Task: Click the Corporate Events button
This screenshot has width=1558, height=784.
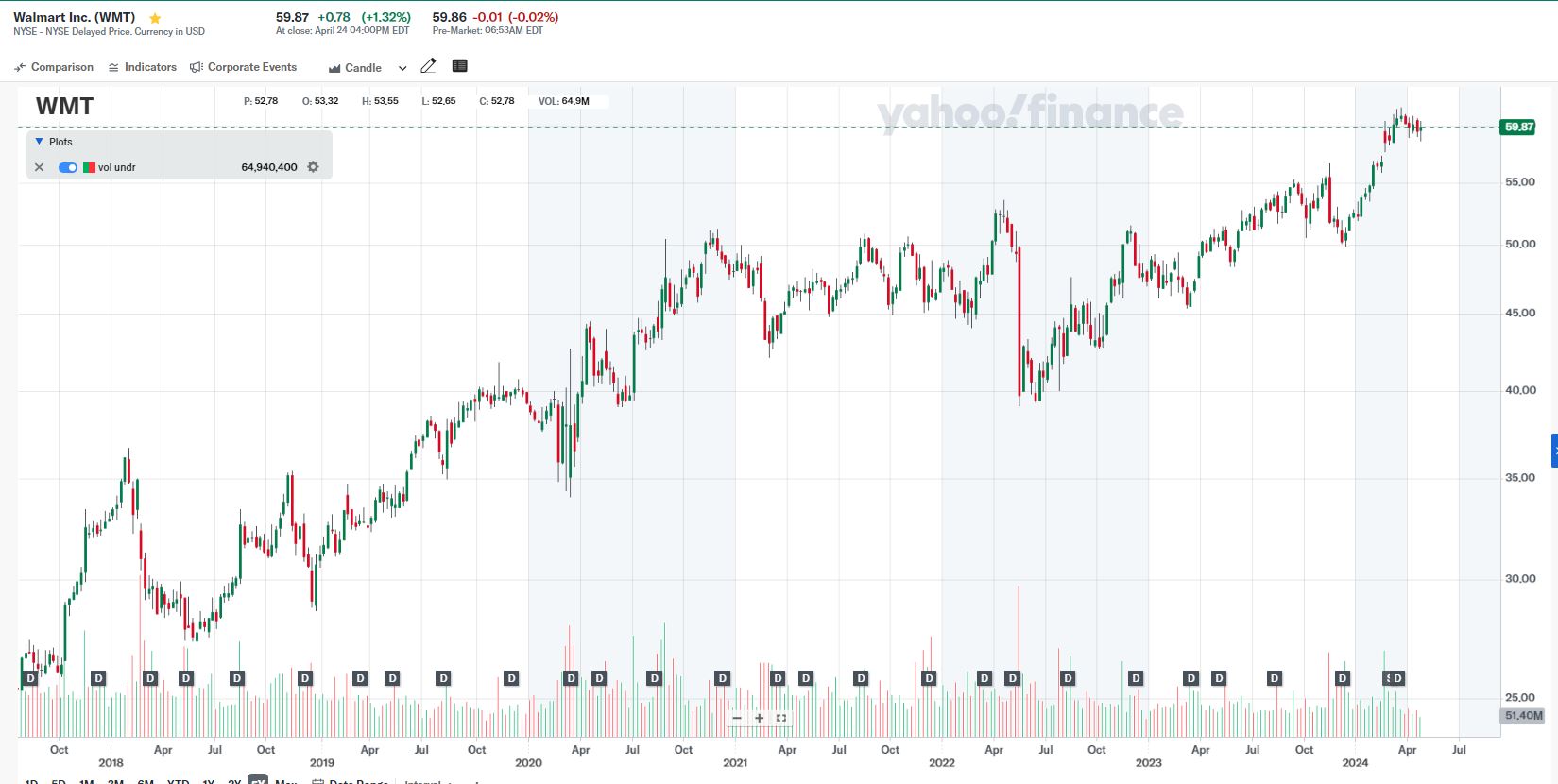Action: pos(244,67)
